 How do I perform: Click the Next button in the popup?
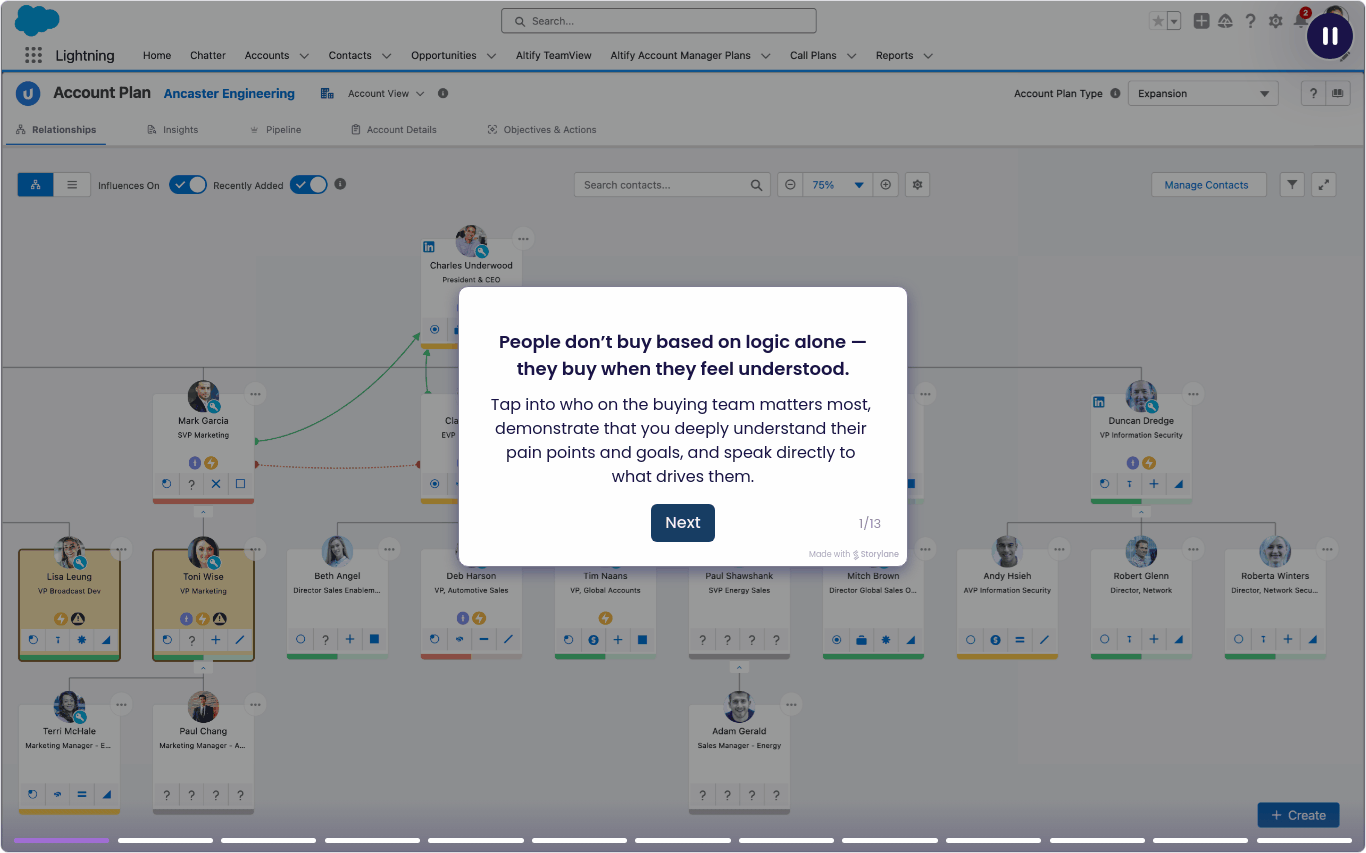coord(682,523)
